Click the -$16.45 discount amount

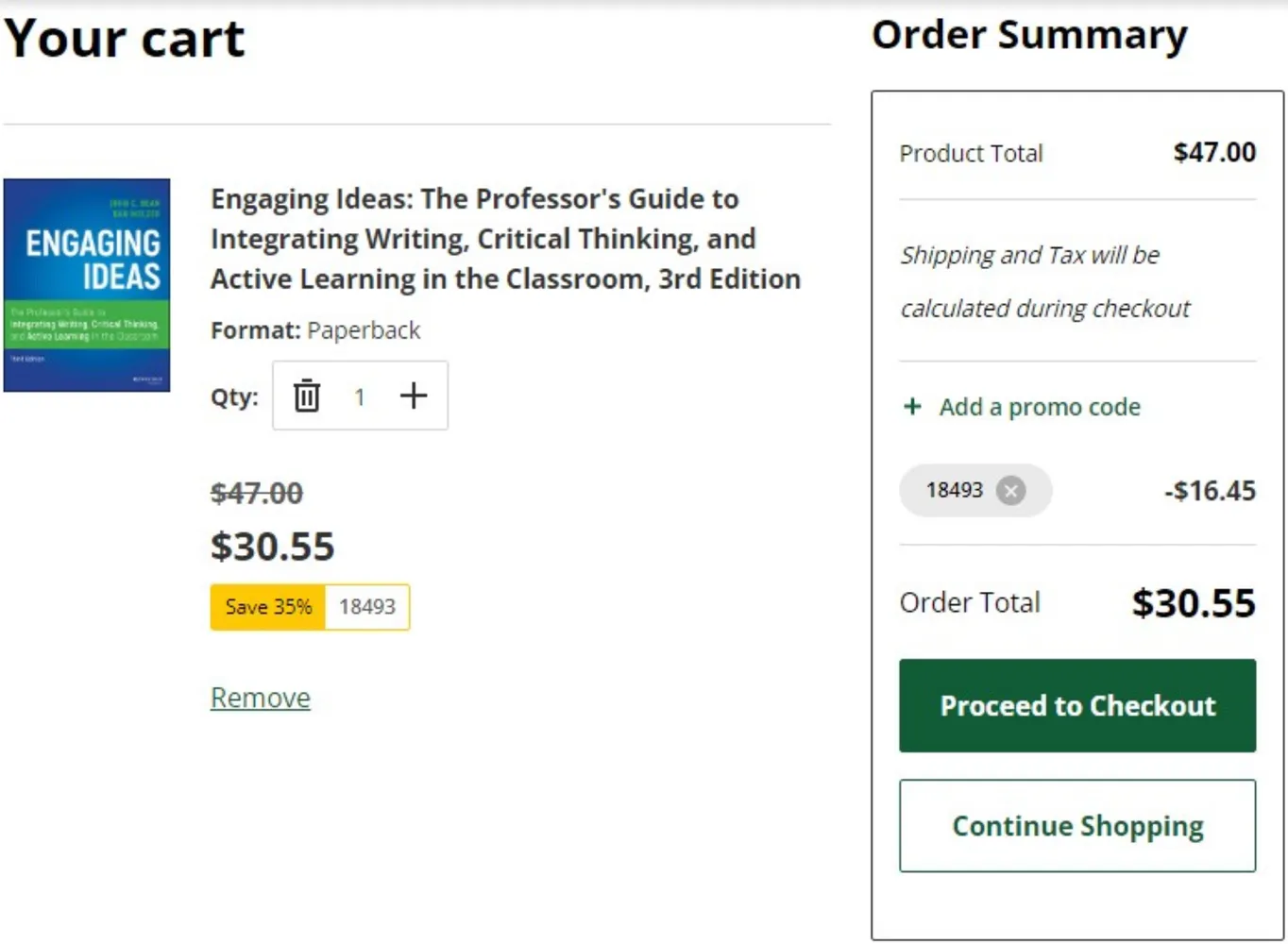point(1210,491)
